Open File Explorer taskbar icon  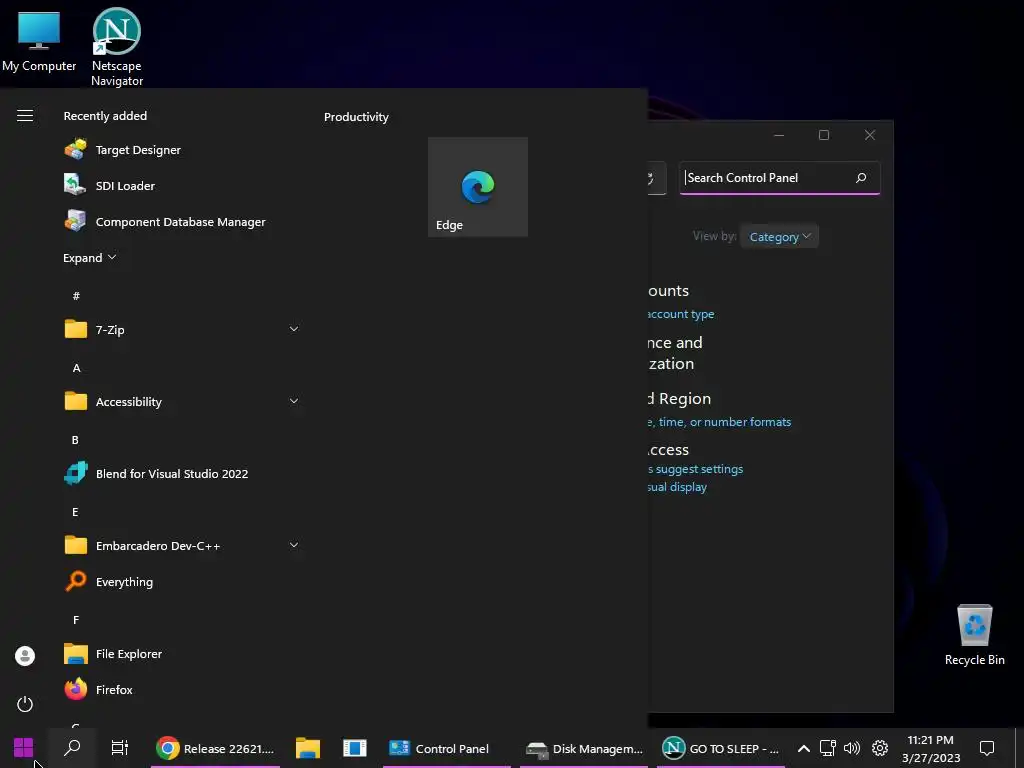point(308,748)
